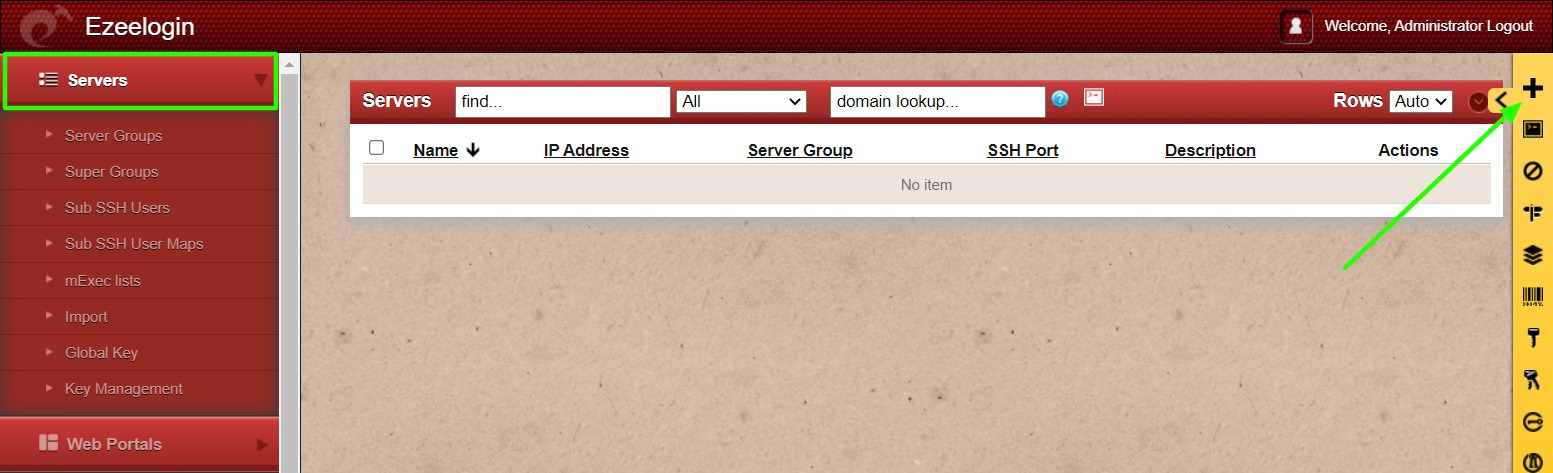Click the blue help question mark icon

coord(1061,98)
